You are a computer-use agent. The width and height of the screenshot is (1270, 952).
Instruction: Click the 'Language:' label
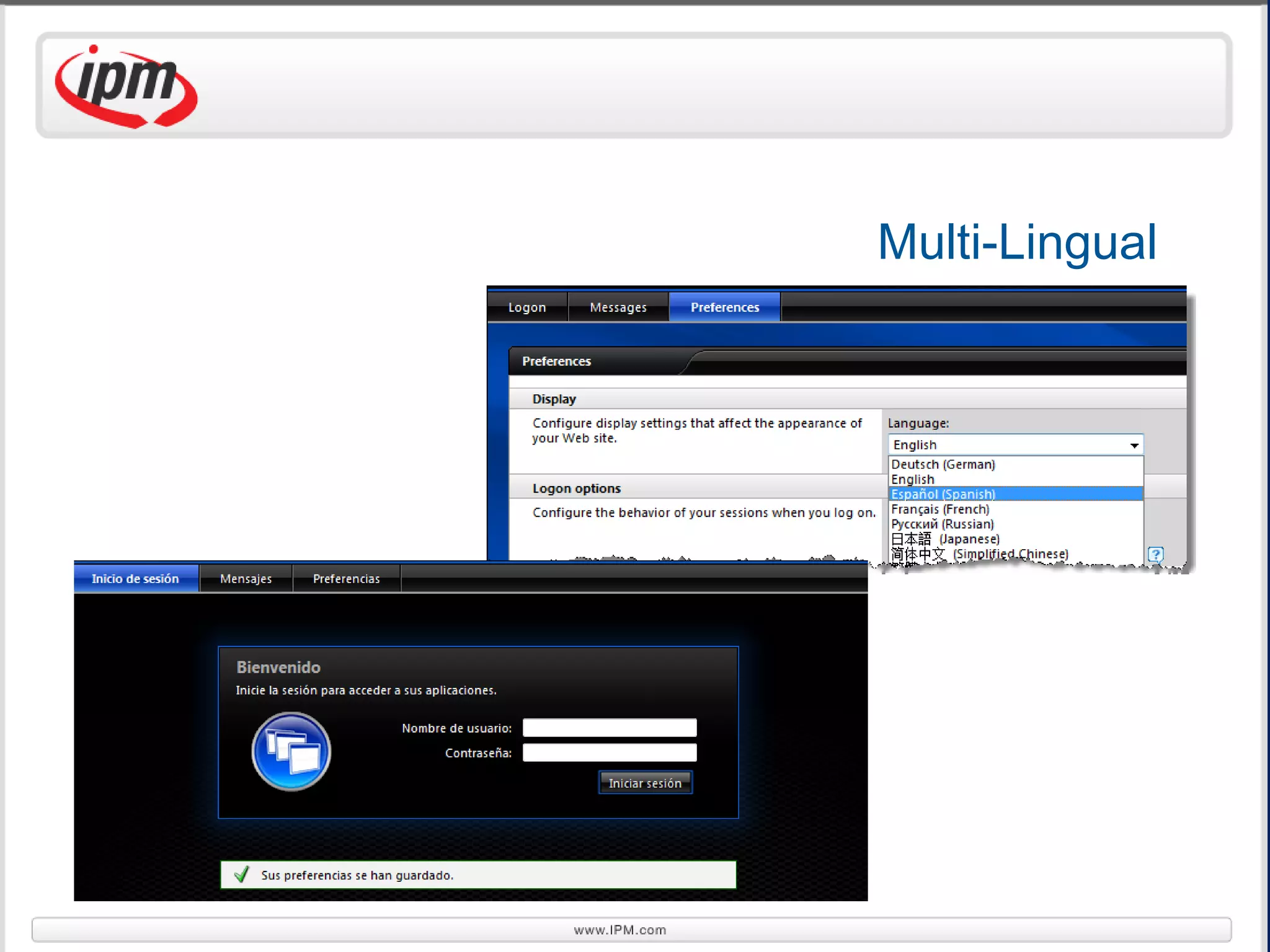(918, 423)
